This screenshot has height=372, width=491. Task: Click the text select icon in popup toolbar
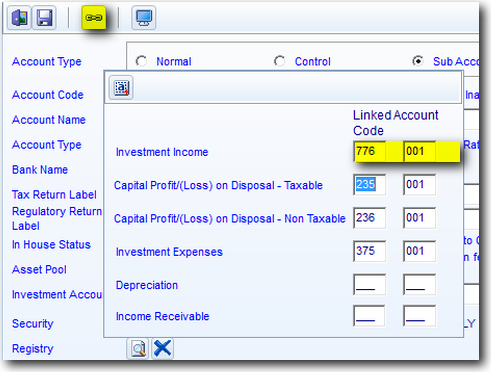pyautogui.click(x=121, y=88)
